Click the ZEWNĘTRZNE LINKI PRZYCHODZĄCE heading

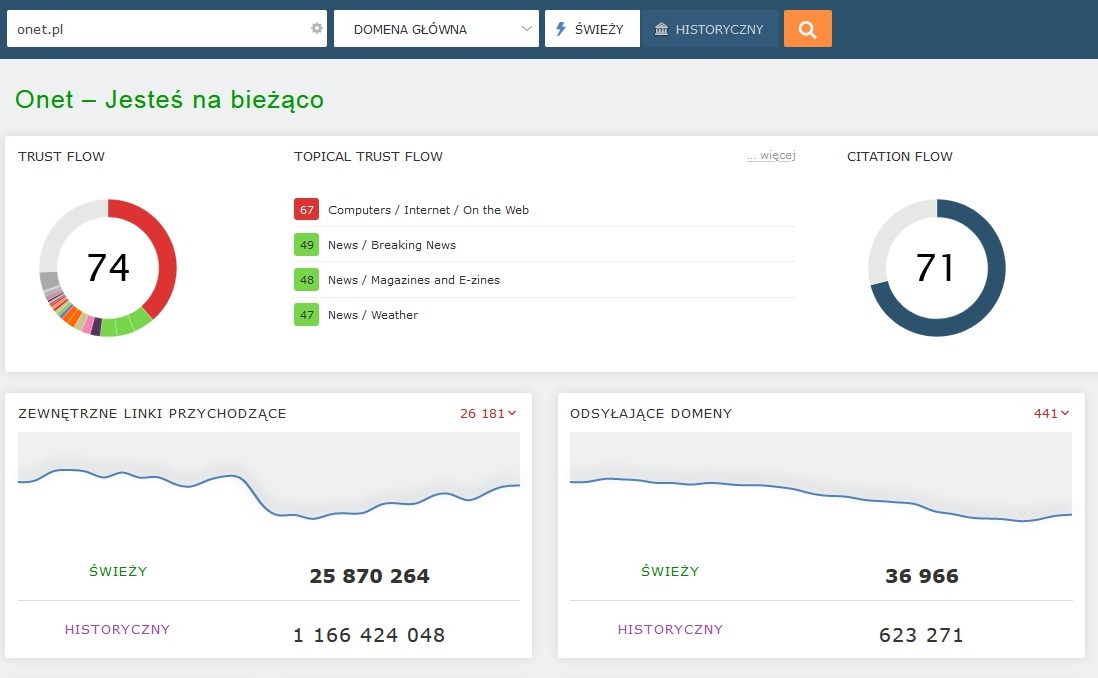coord(153,413)
